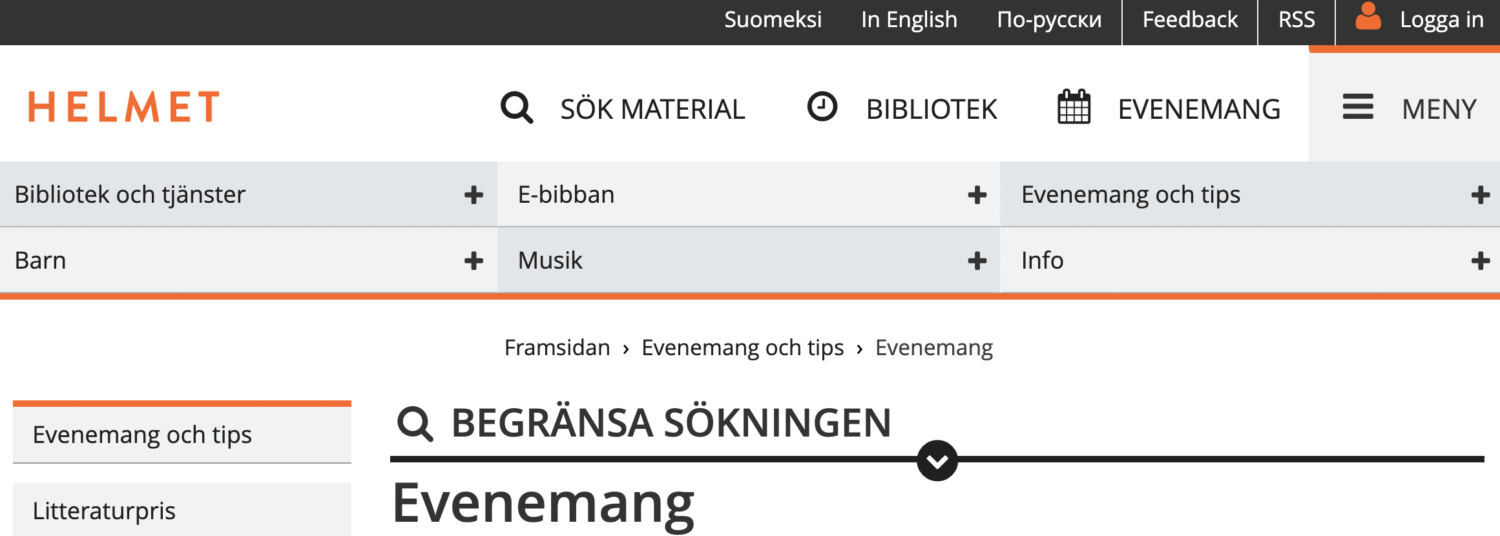
Task: Expand Evenemang och tips plus in navigation
Action: 1481,195
